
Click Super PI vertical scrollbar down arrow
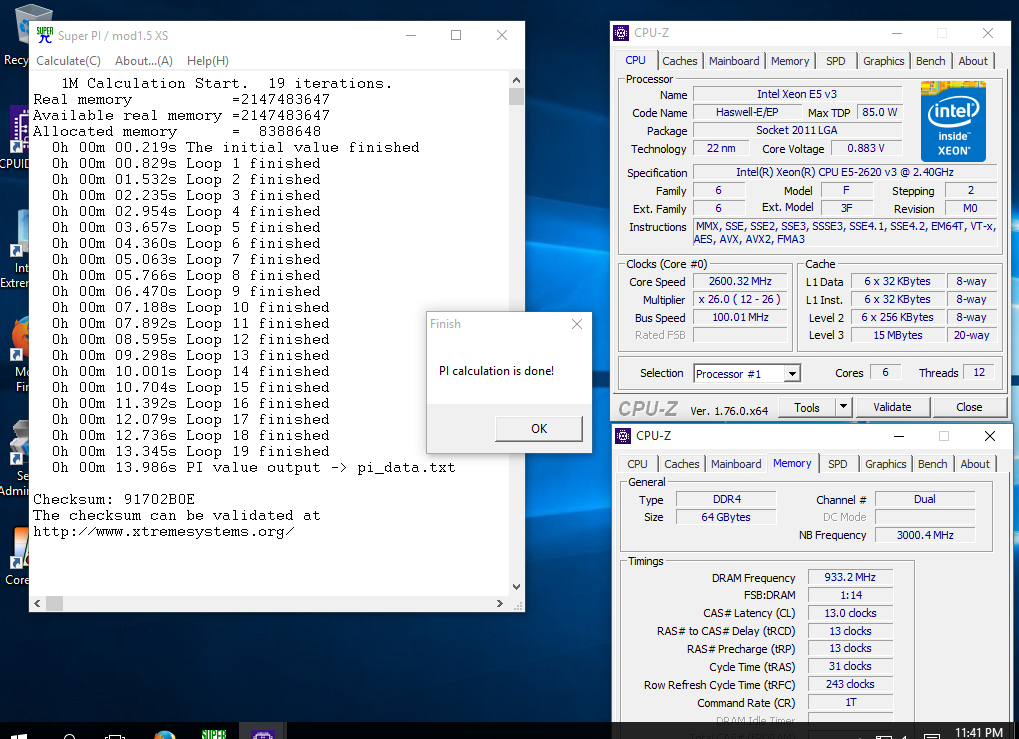point(516,586)
